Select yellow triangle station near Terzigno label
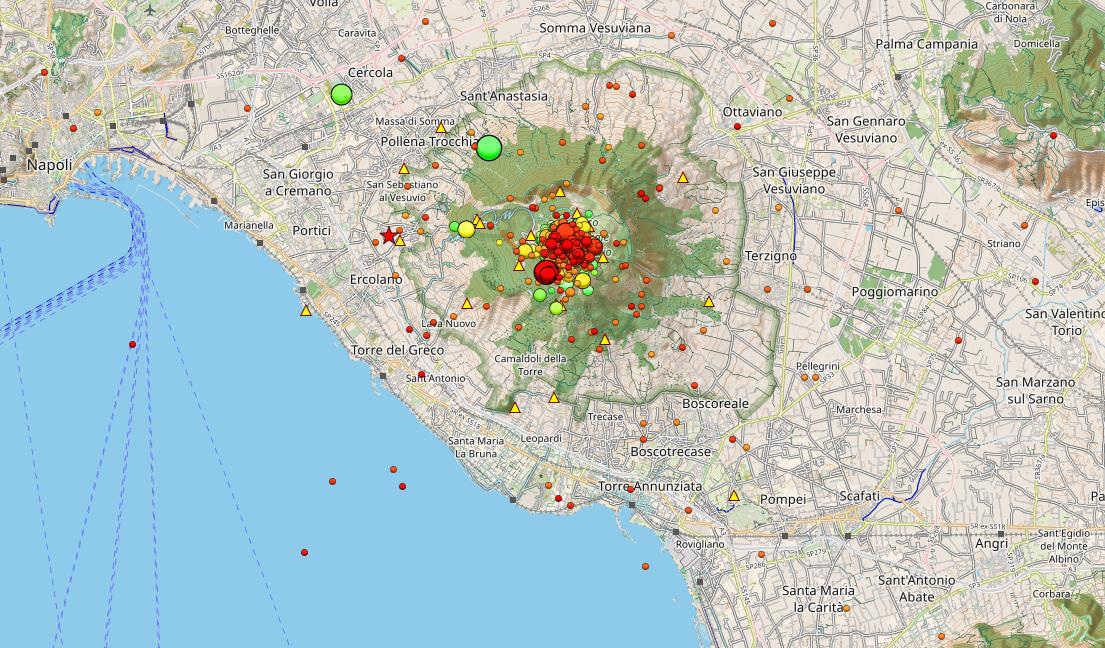The height and width of the screenshot is (648, 1105). tap(709, 302)
